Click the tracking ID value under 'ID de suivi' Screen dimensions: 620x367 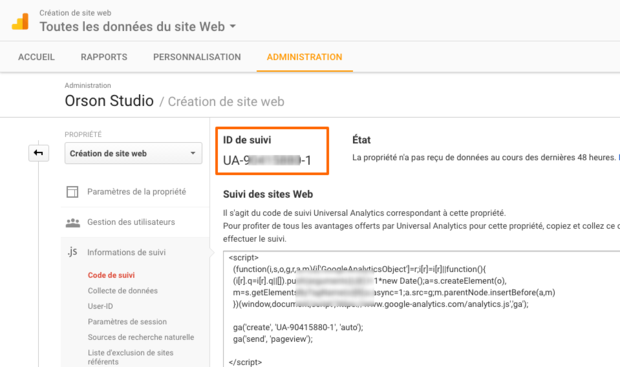(267, 160)
